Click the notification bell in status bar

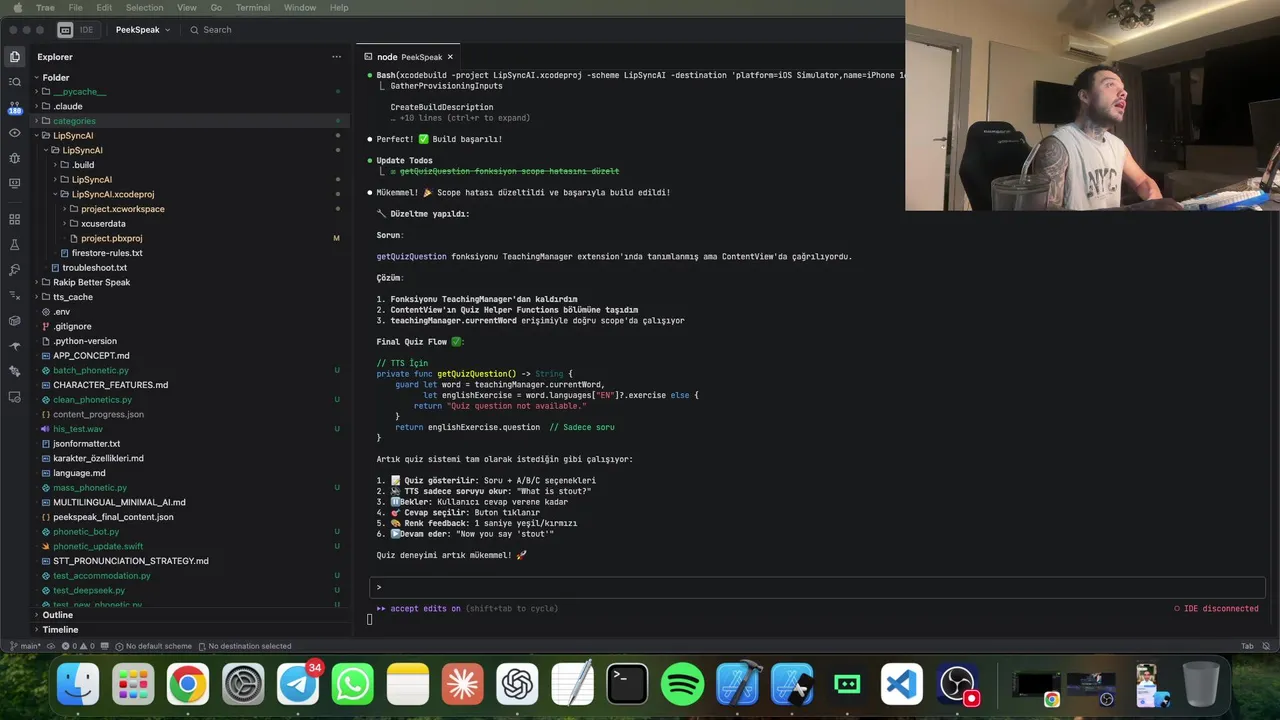(x=1267, y=646)
